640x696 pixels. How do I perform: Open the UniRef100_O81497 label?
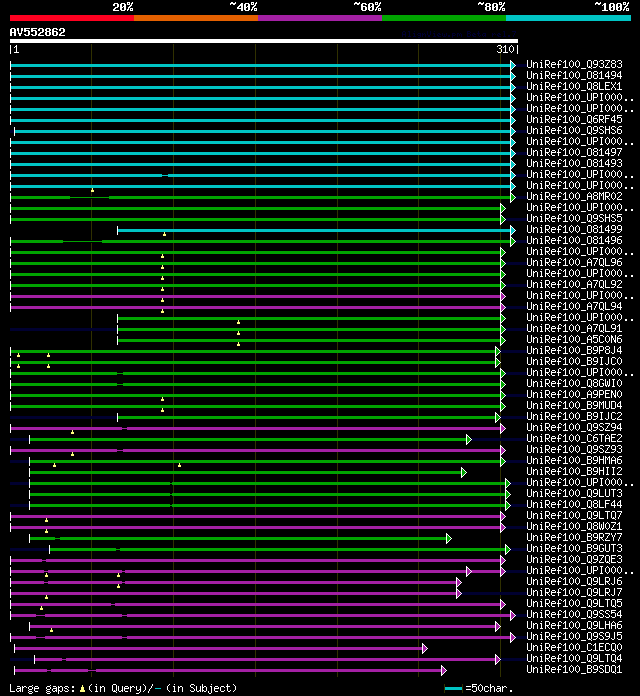574,152
